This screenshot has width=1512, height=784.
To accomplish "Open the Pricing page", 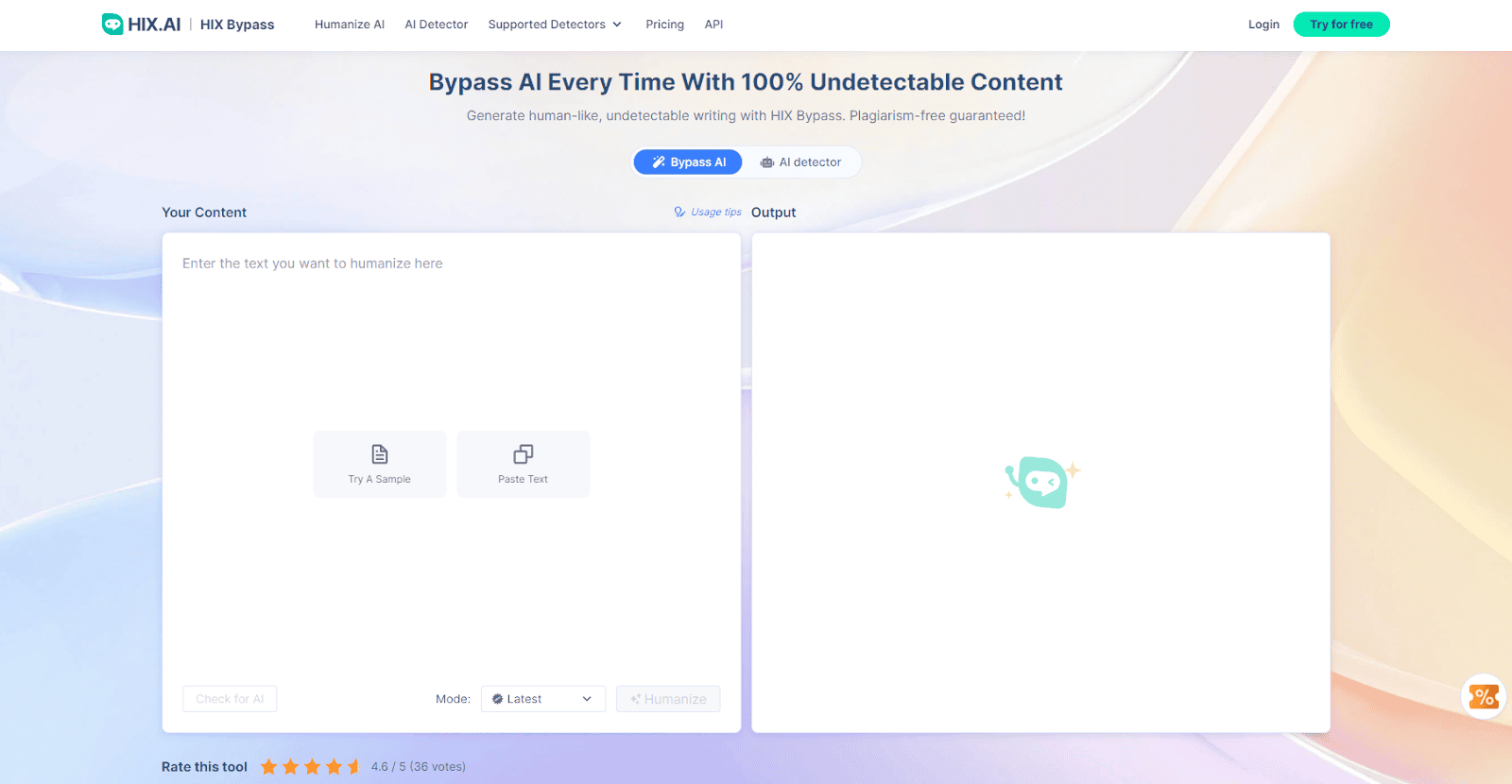I will [664, 25].
